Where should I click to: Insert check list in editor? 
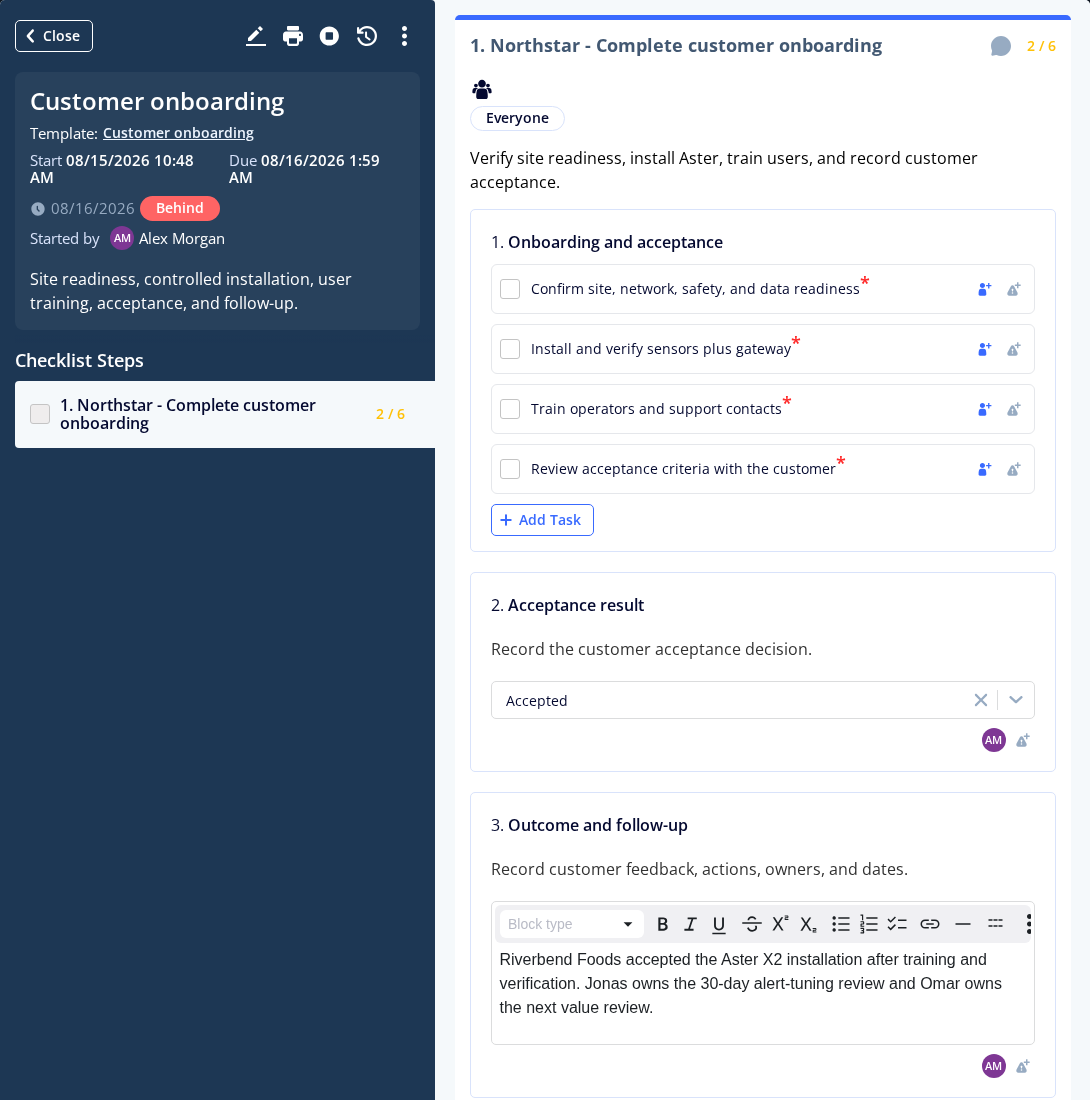coord(897,924)
